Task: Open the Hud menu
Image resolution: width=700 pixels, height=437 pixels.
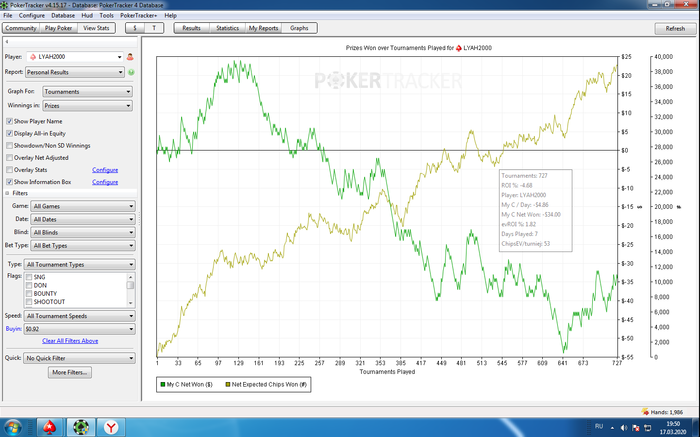Action: (87, 15)
